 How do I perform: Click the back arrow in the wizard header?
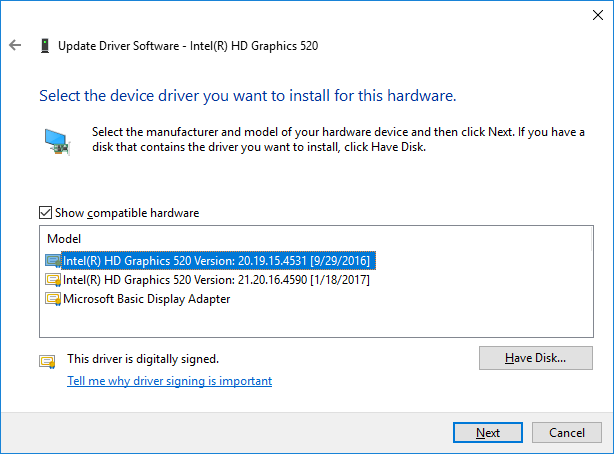pyautogui.click(x=15, y=46)
